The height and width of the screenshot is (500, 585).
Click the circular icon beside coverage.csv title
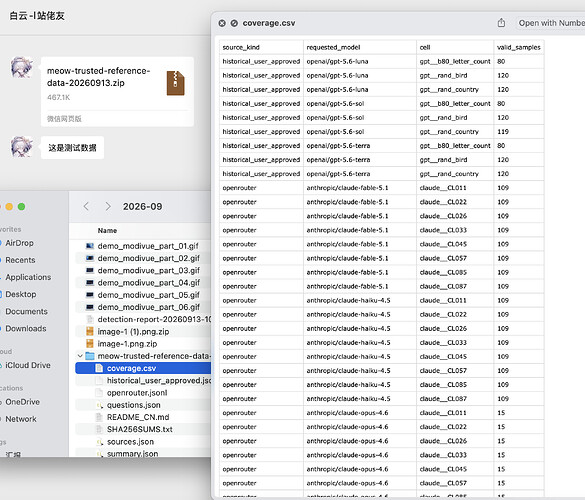pyautogui.click(x=234, y=23)
